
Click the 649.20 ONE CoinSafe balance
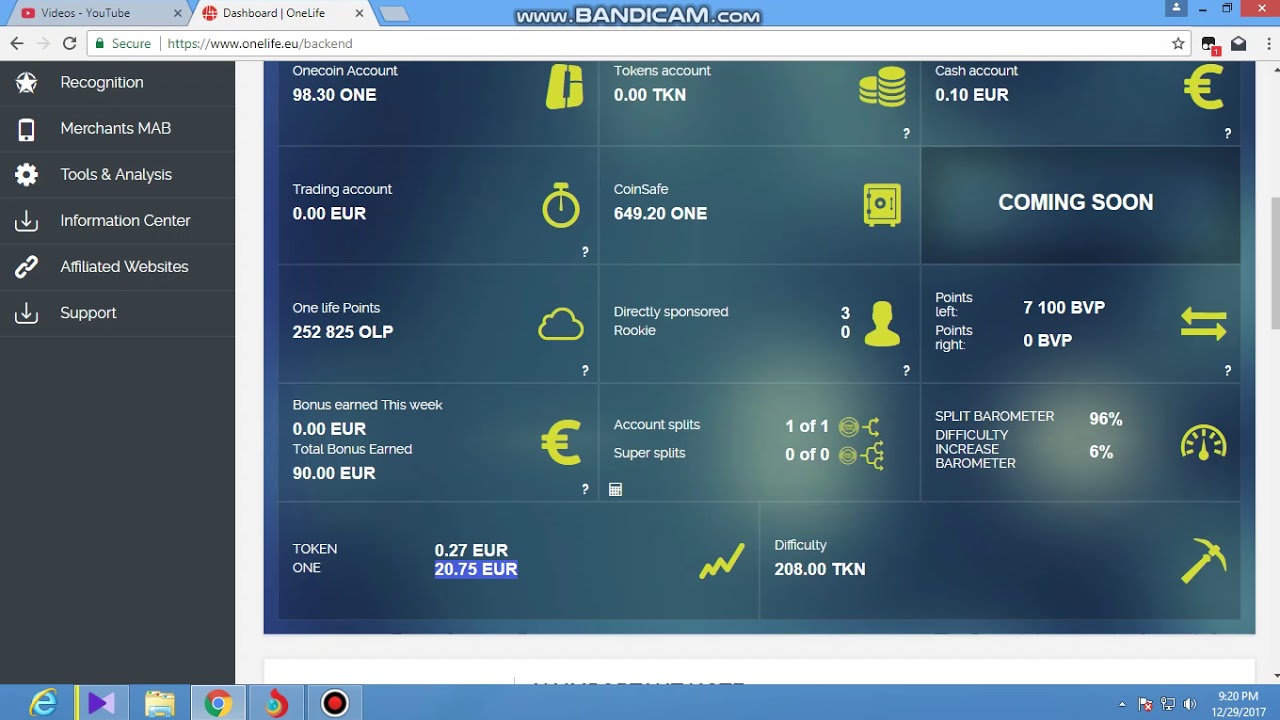click(660, 213)
